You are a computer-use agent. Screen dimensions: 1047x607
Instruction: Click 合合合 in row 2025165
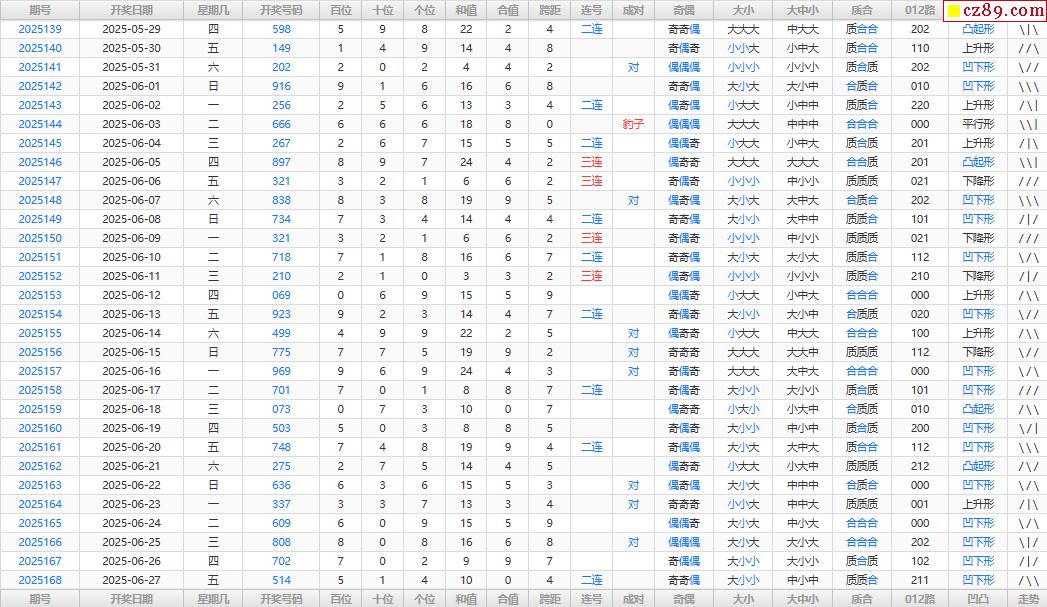861,524
